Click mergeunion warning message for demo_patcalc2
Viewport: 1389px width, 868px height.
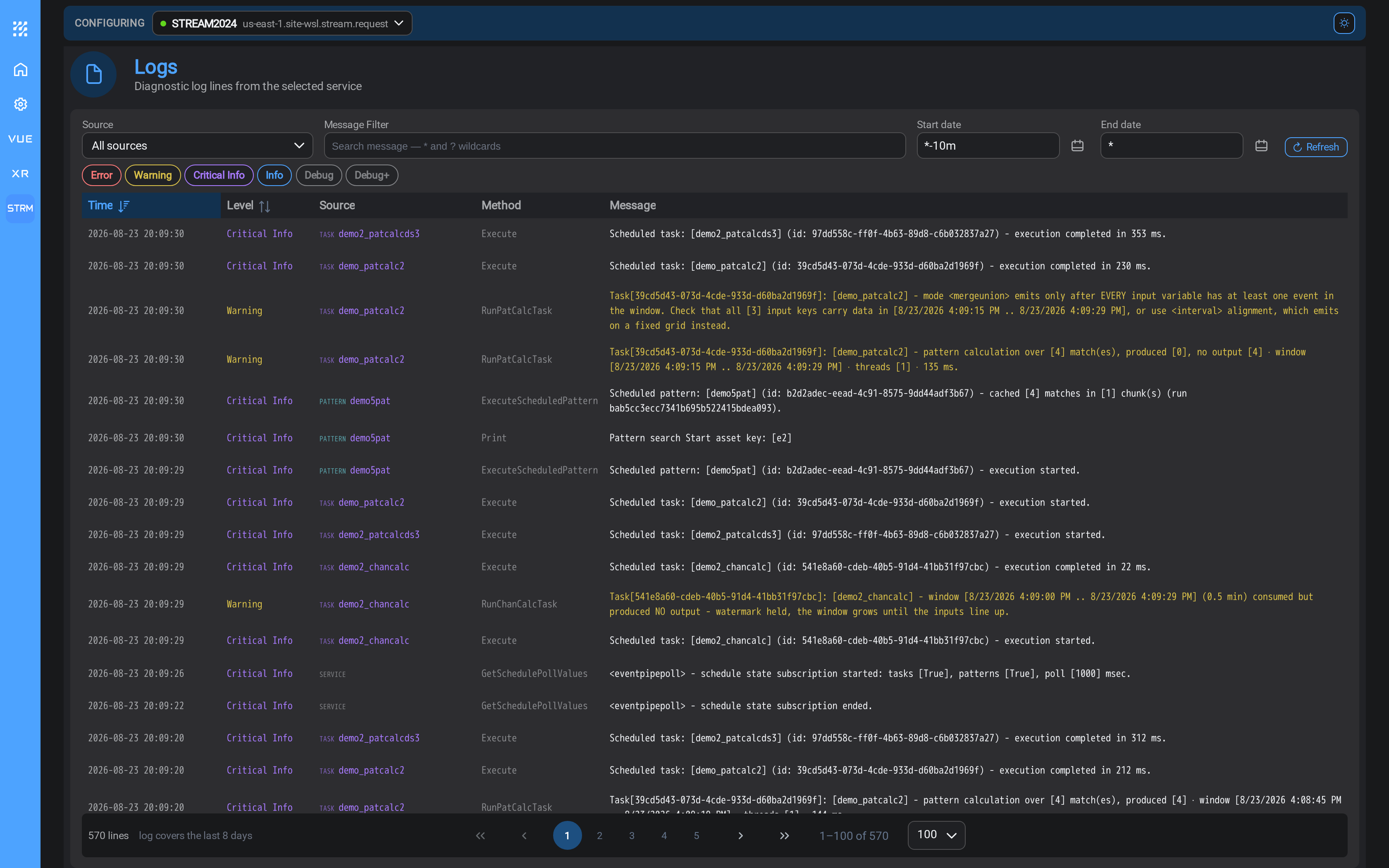pos(974,310)
